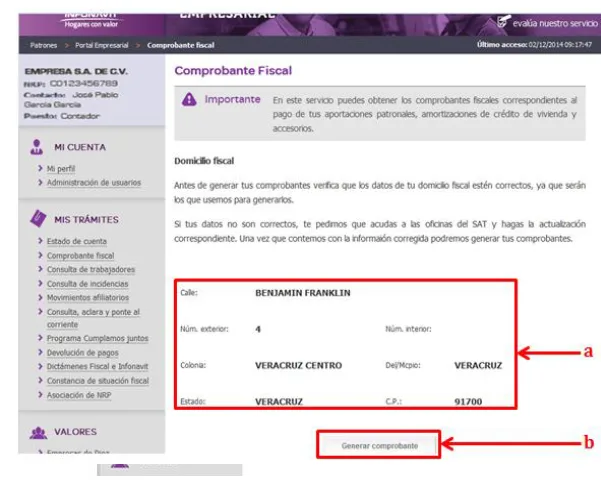Open Constancia de situación fiscal
The image size is (601, 481).
[98, 381]
